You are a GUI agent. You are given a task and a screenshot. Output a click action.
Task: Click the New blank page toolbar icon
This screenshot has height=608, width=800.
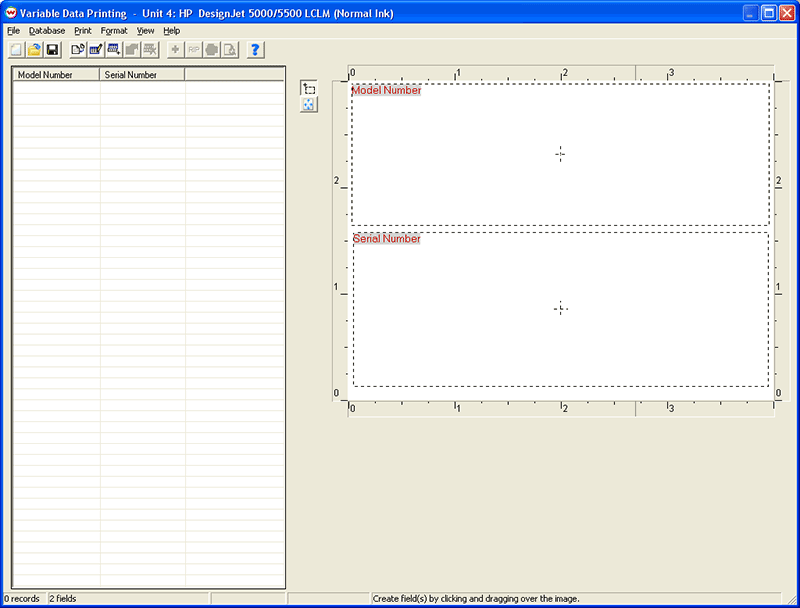(16, 50)
